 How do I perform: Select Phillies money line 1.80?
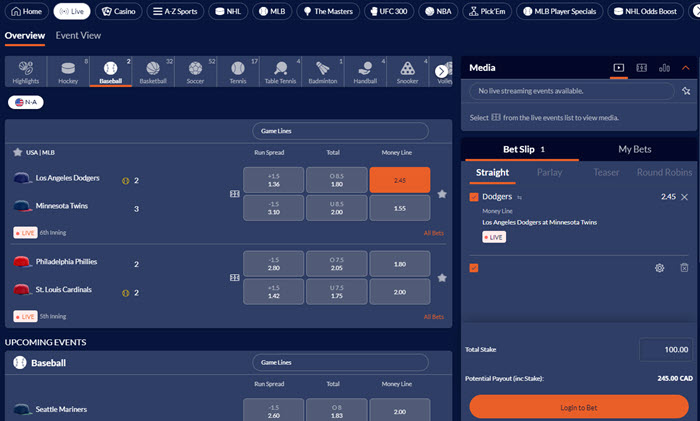[x=400, y=264]
